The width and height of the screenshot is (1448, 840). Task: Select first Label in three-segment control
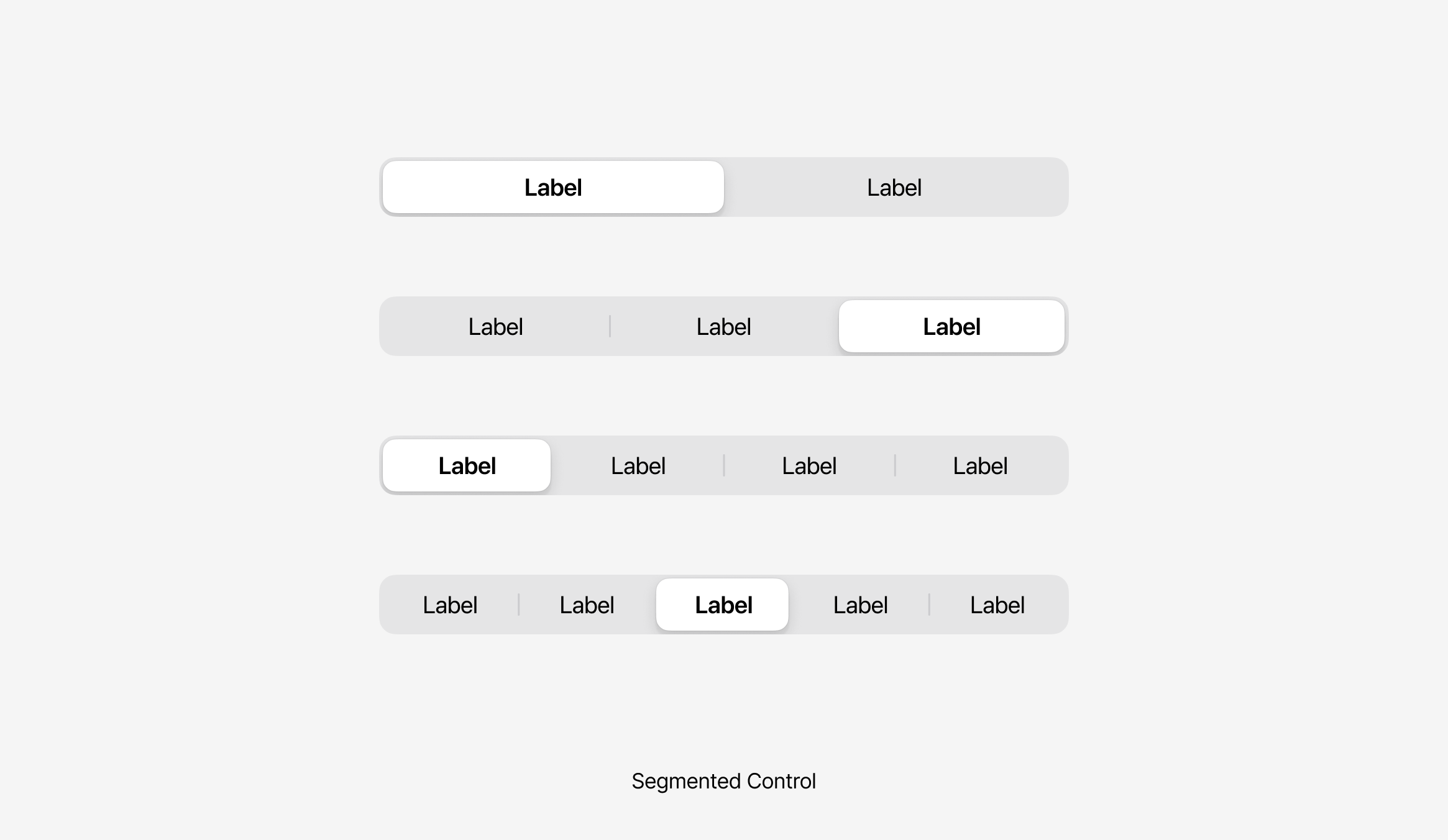[x=495, y=327]
